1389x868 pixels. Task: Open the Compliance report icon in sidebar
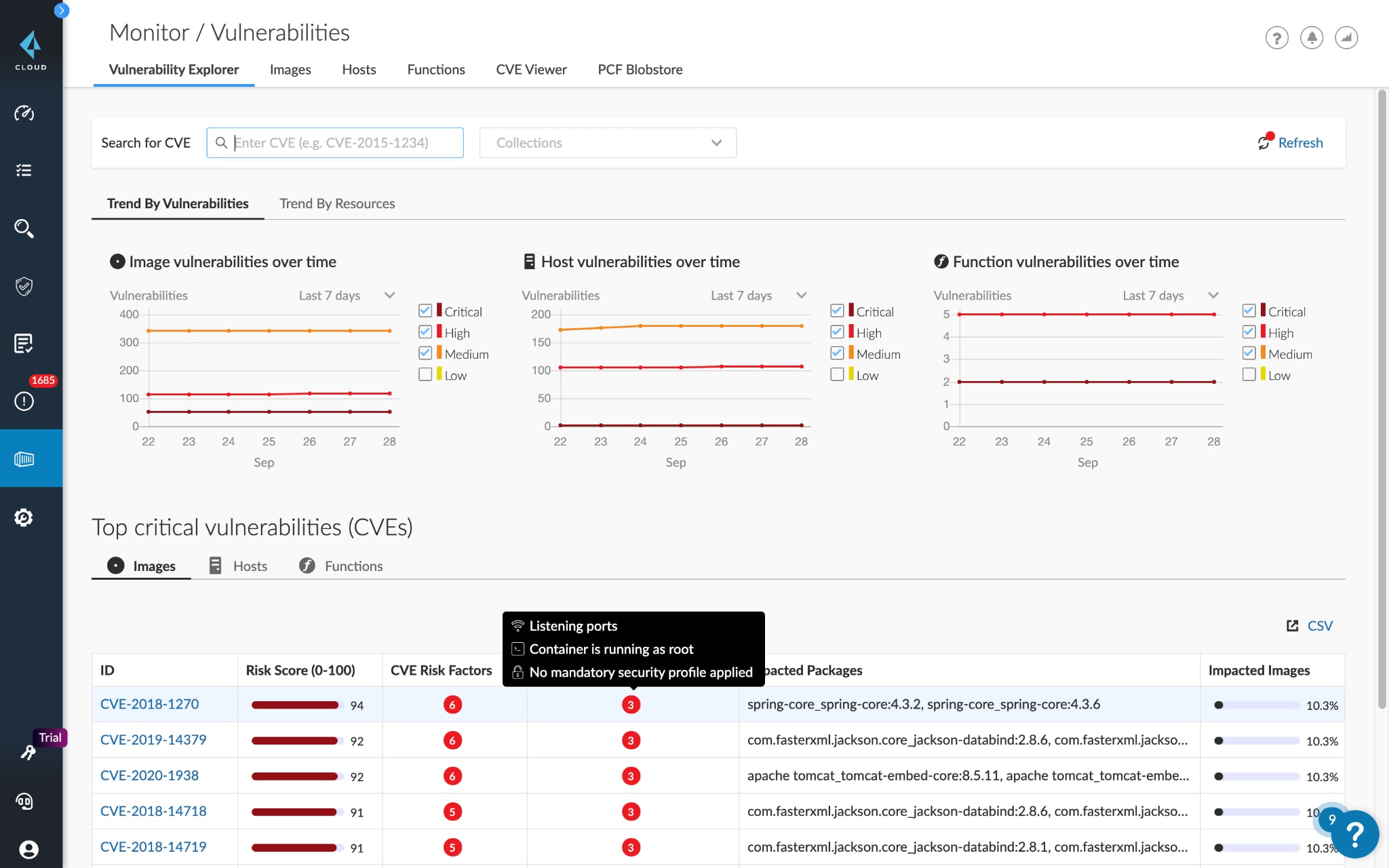click(24, 344)
